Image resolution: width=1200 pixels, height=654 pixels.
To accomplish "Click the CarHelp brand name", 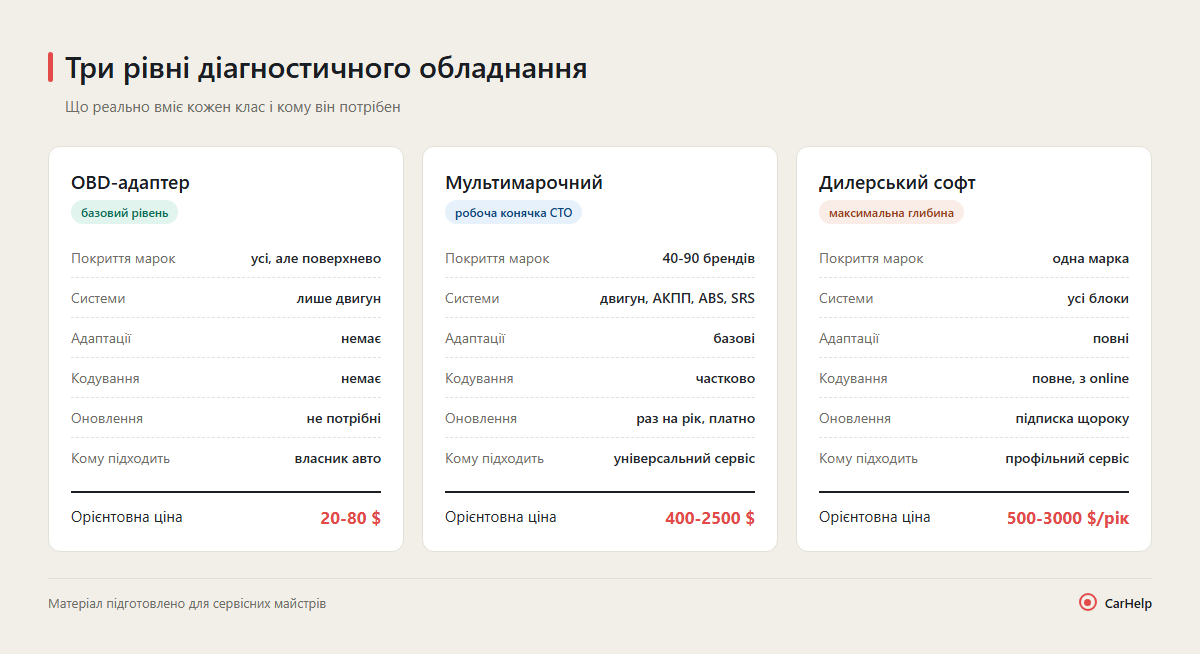I will click(x=1128, y=603).
